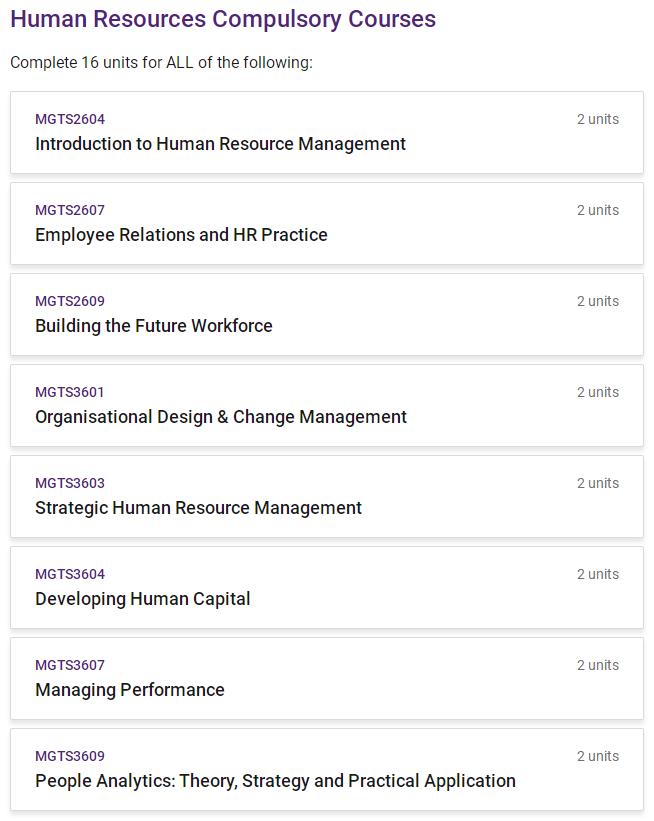Click the 2 units label for MGTS3601
The width and height of the screenshot is (654, 821).
click(597, 392)
